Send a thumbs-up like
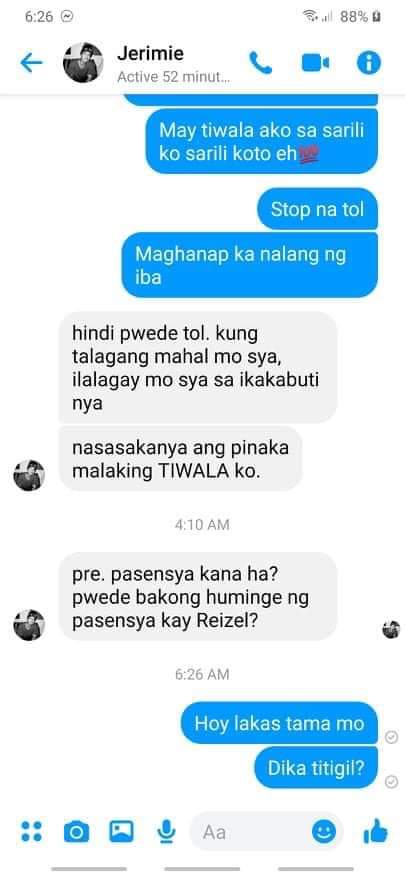Viewport: 405px width, 878px height. pyautogui.click(x=375, y=831)
